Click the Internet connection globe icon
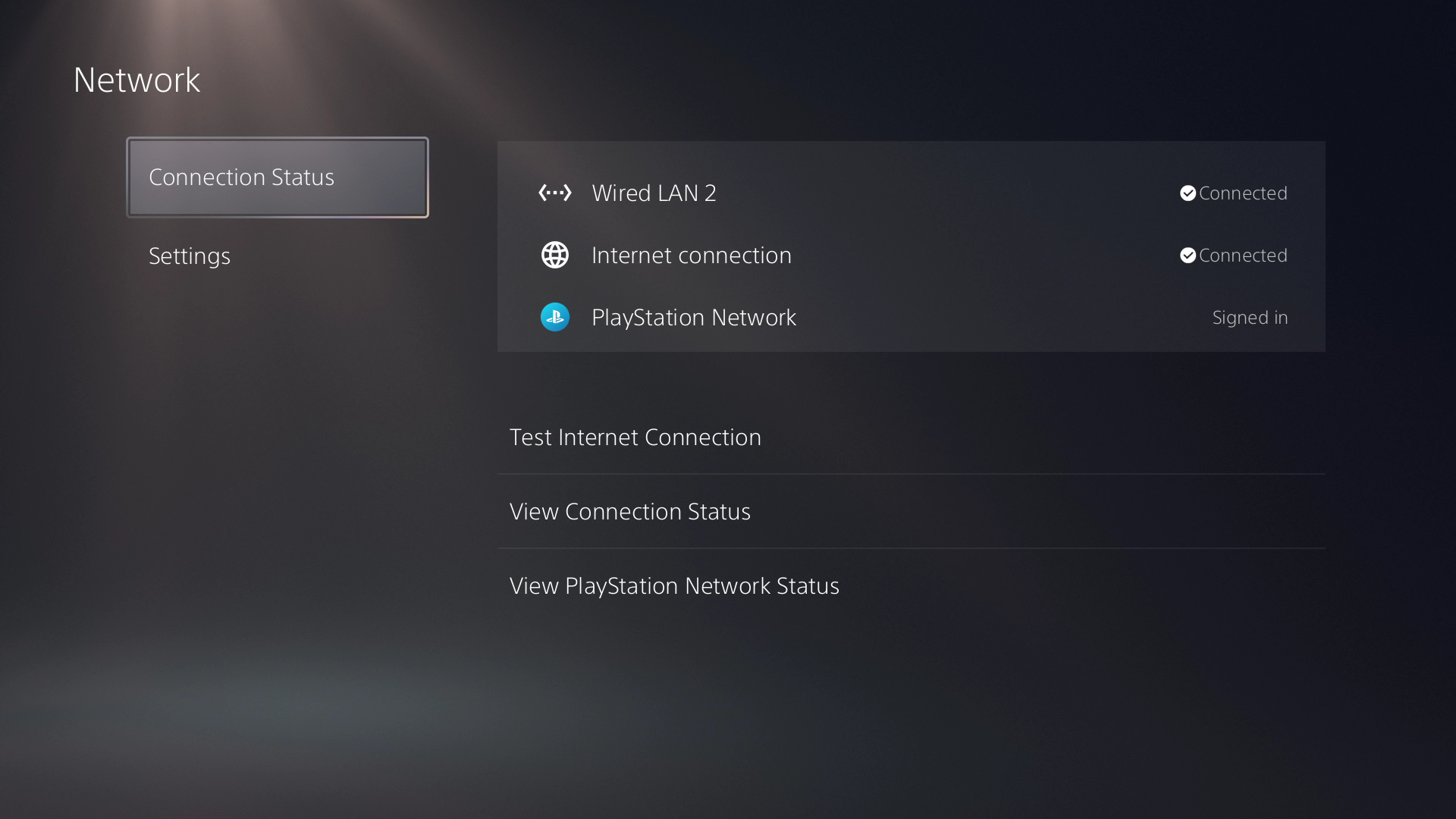Image resolution: width=1456 pixels, height=819 pixels. (554, 255)
